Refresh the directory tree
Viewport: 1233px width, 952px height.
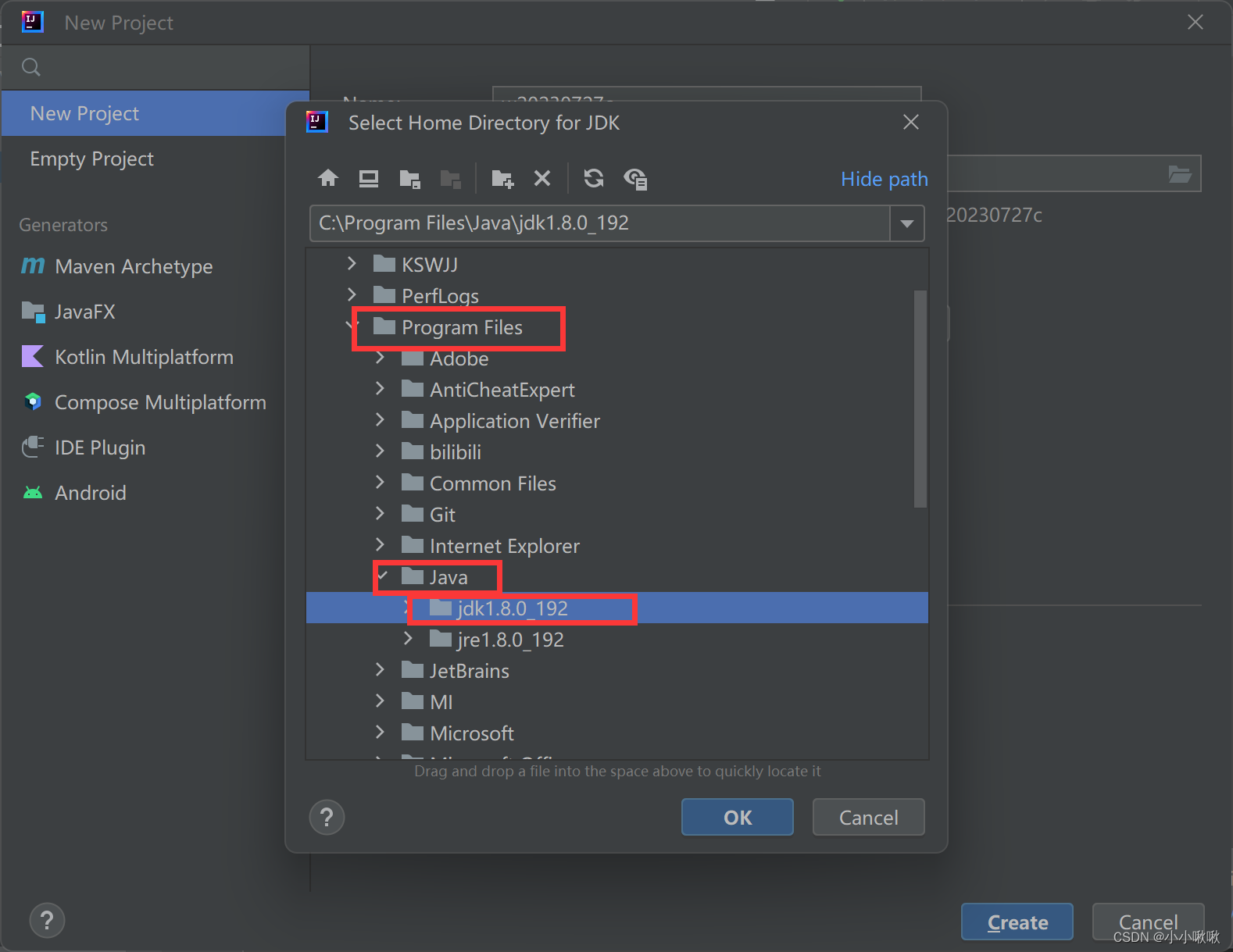point(594,178)
